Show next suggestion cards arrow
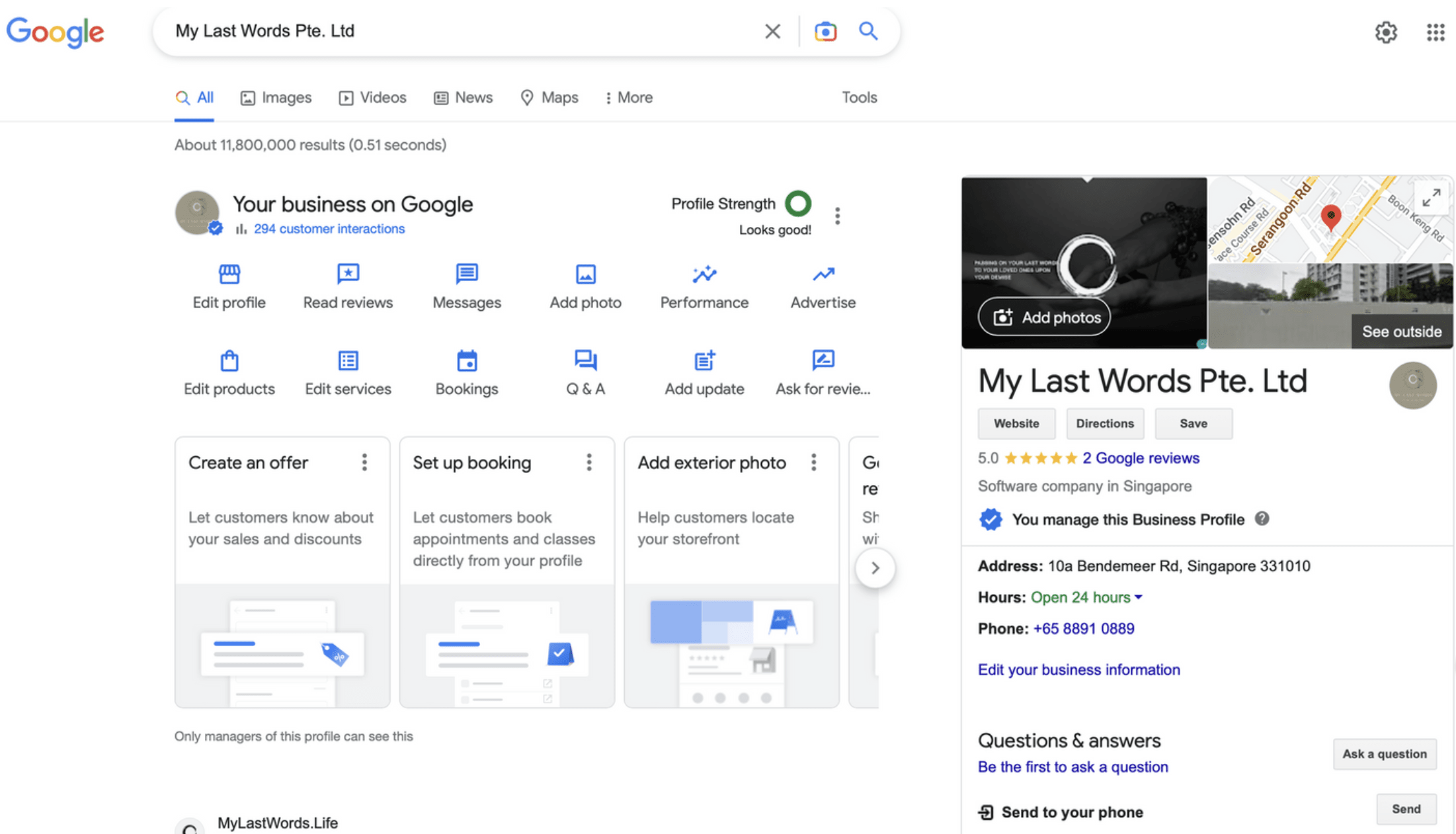The image size is (1456, 834). tap(875, 567)
